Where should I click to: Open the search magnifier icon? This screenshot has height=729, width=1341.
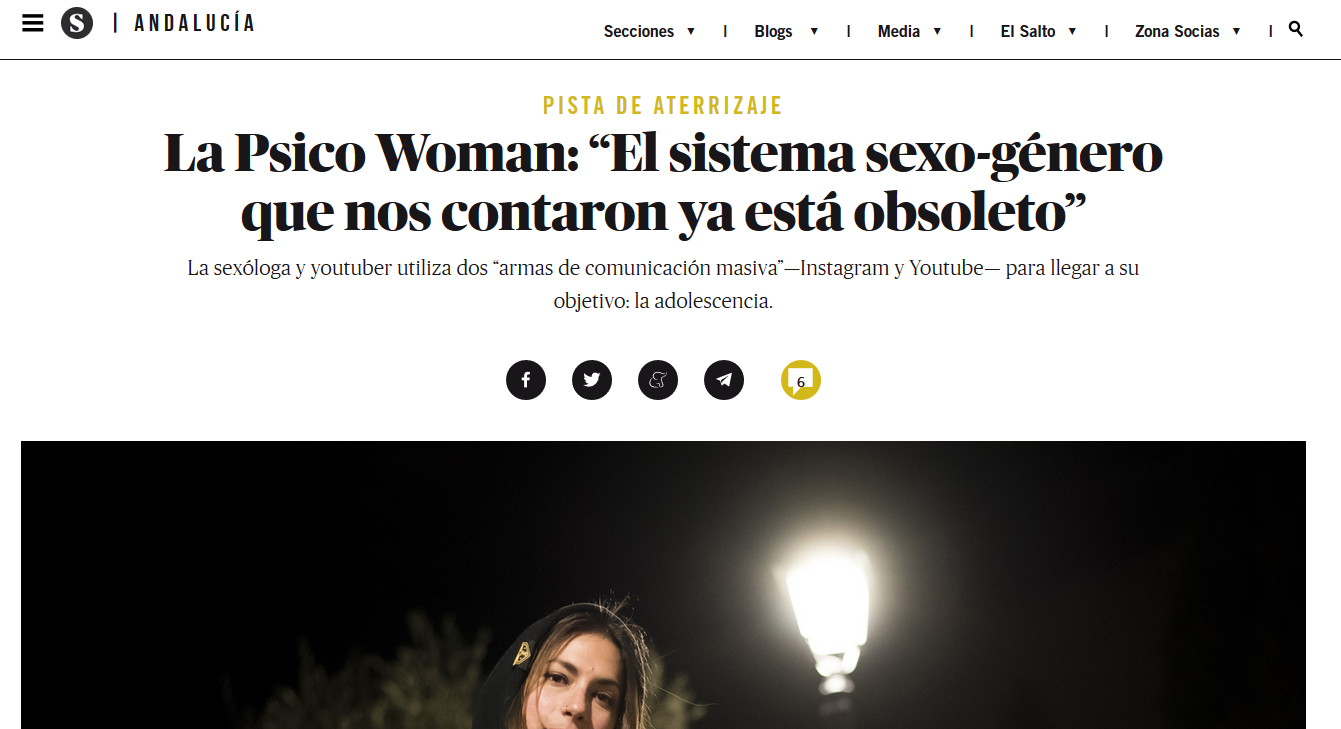point(1296,29)
